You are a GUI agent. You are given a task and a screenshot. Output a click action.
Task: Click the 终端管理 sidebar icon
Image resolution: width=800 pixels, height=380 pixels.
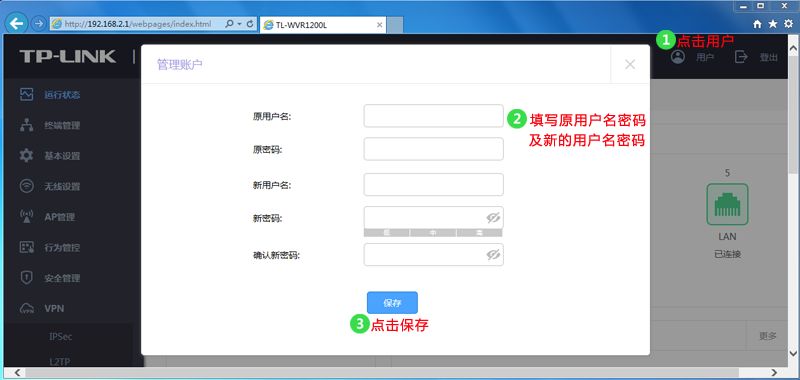pos(27,125)
